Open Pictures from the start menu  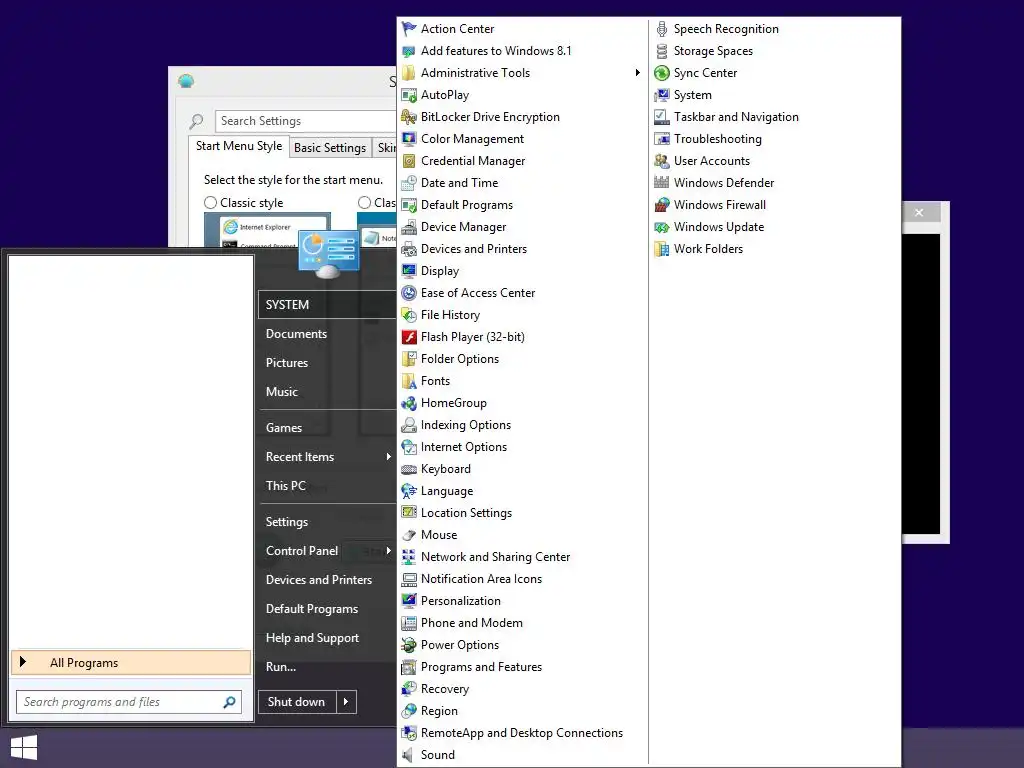[287, 362]
